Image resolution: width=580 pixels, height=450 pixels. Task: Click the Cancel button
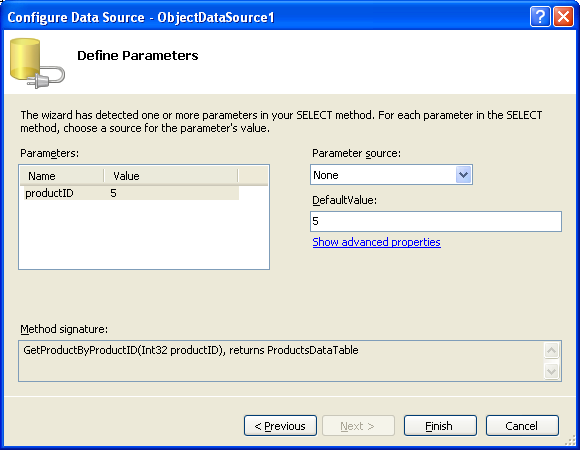point(522,426)
